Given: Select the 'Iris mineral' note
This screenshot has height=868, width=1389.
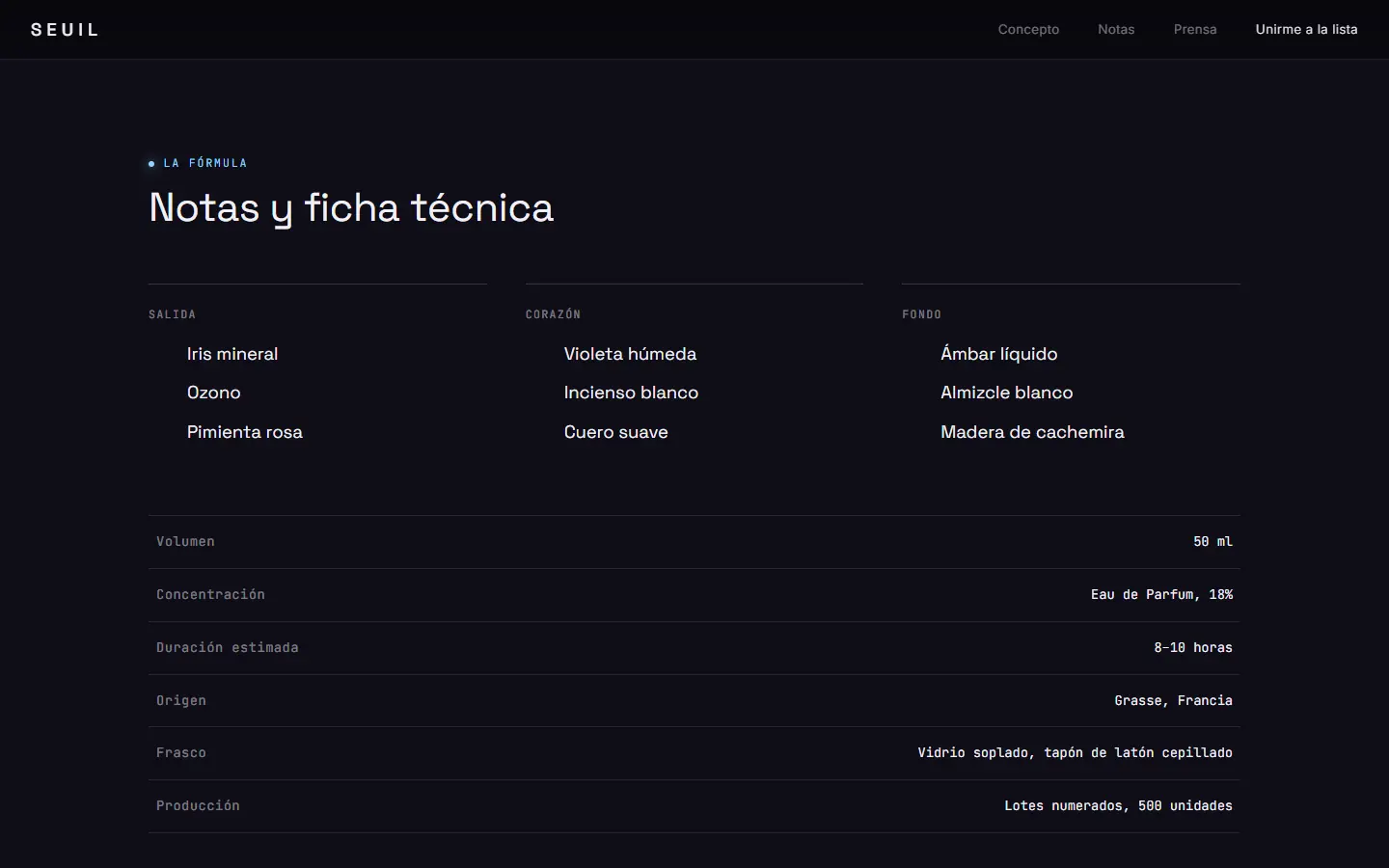Looking at the screenshot, I should [x=232, y=354].
